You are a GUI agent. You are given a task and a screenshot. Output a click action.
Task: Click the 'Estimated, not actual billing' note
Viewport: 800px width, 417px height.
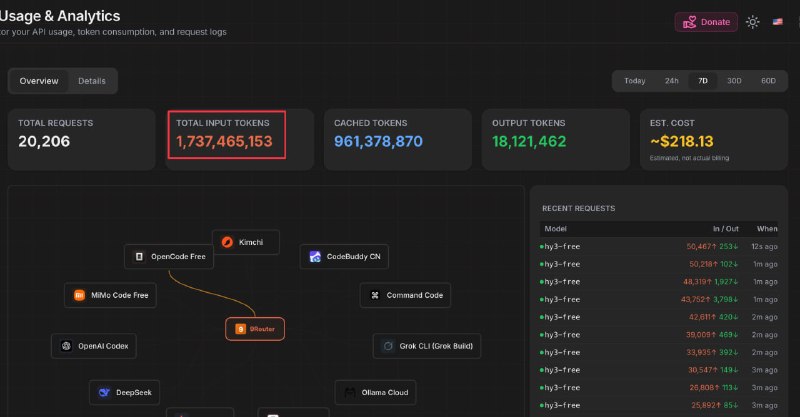tap(689, 158)
